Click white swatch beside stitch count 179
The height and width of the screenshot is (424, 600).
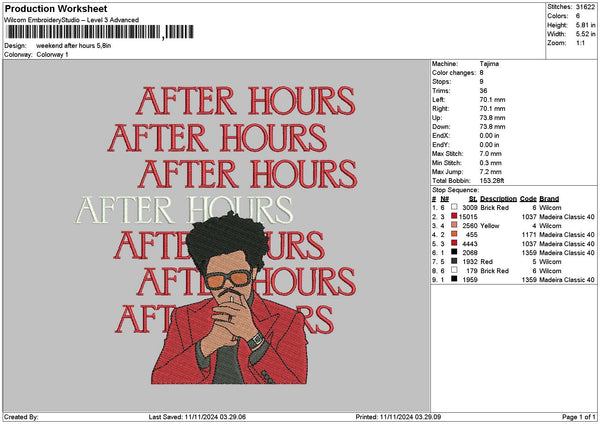(454, 270)
